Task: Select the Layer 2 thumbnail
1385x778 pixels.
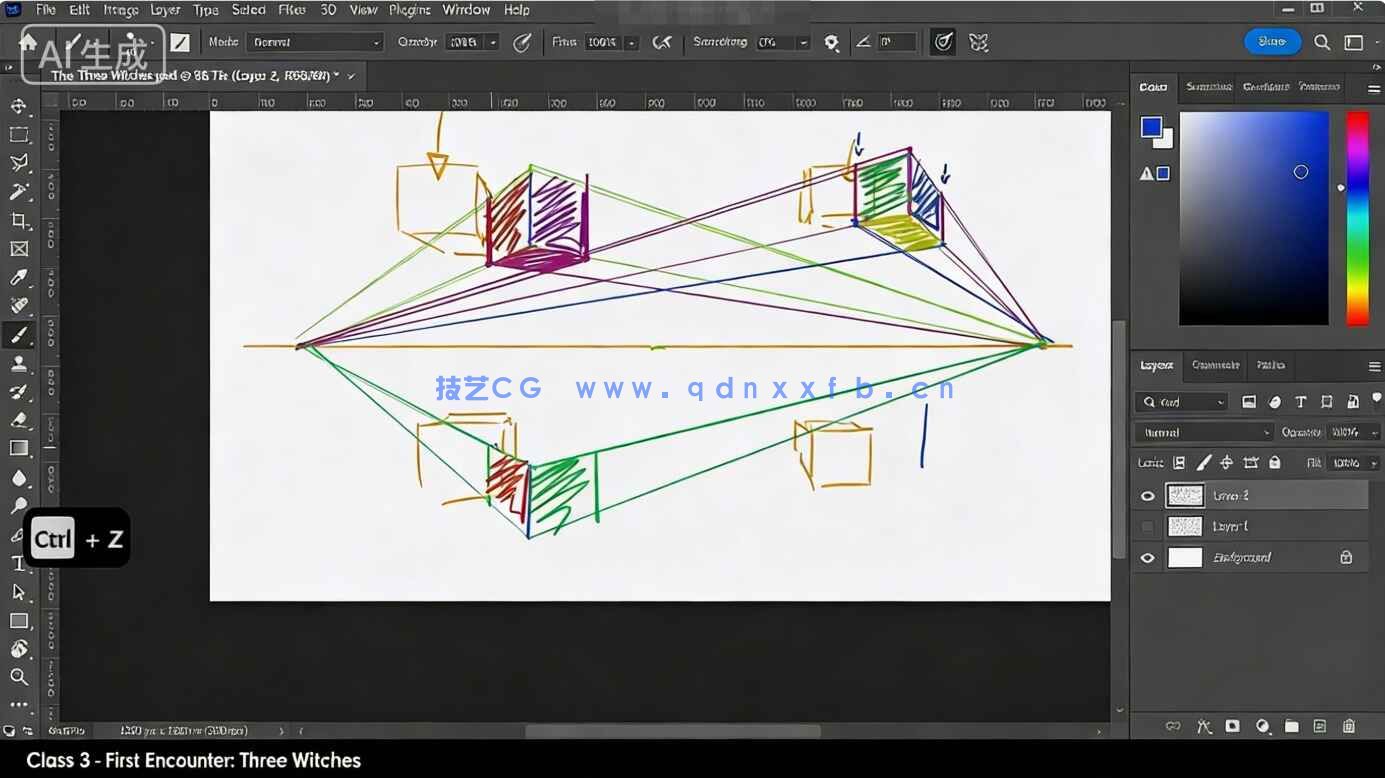Action: pyautogui.click(x=1185, y=496)
